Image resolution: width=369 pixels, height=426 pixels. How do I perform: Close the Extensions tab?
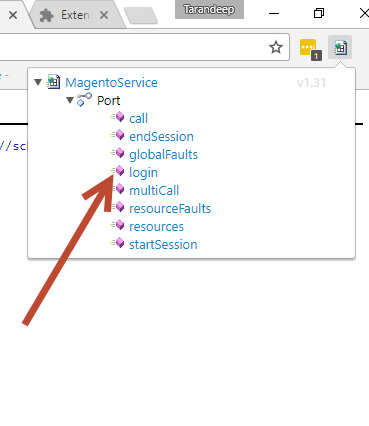[104, 15]
